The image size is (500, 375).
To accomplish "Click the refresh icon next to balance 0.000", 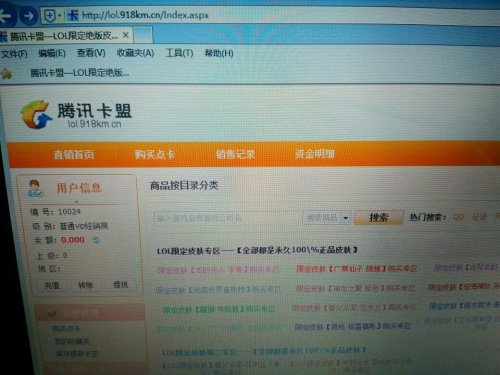I will pos(96,240).
